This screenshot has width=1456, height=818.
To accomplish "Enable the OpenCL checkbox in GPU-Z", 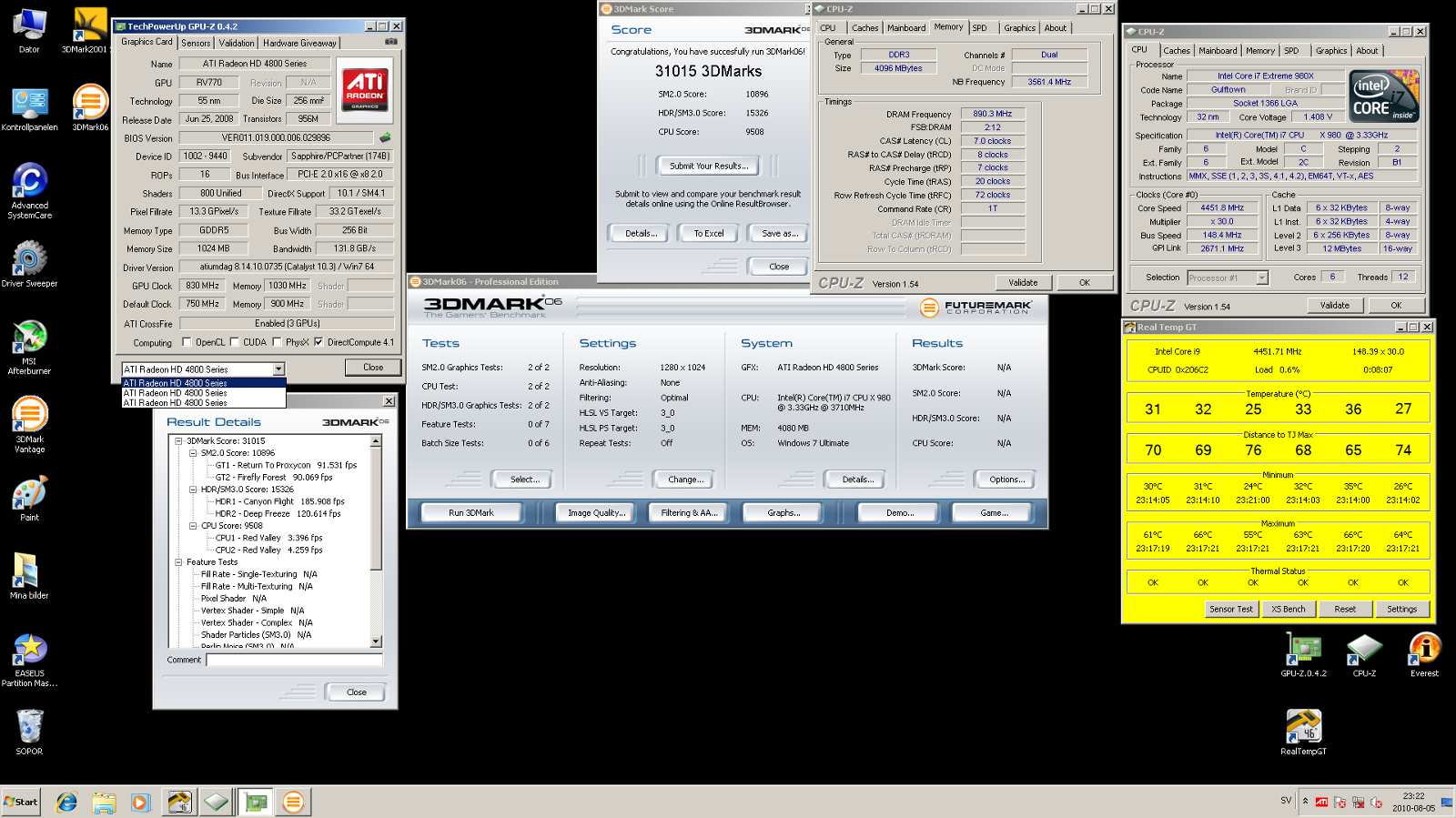I will 187,342.
